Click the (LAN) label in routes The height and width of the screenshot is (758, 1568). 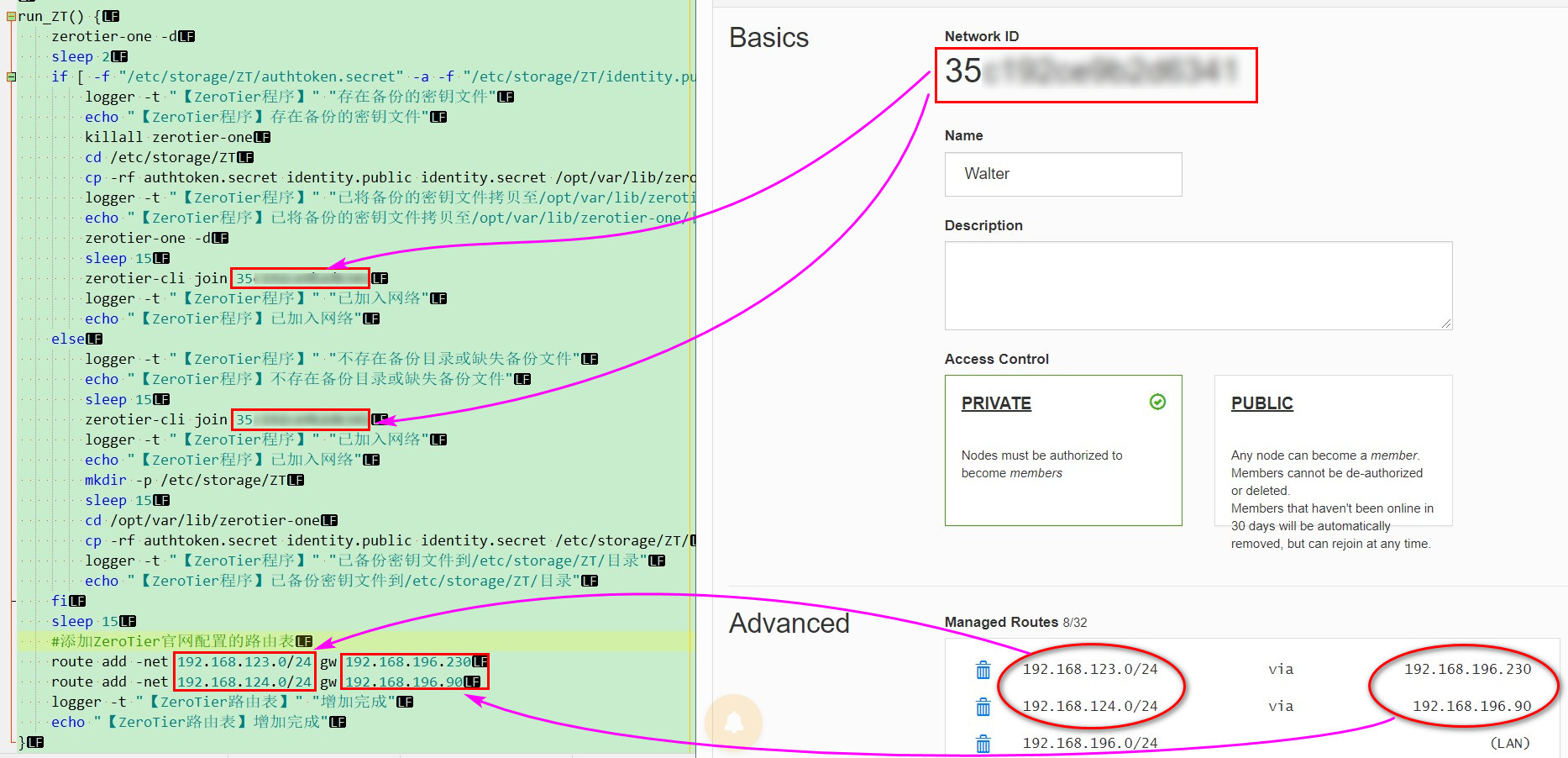pyautogui.click(x=1509, y=743)
